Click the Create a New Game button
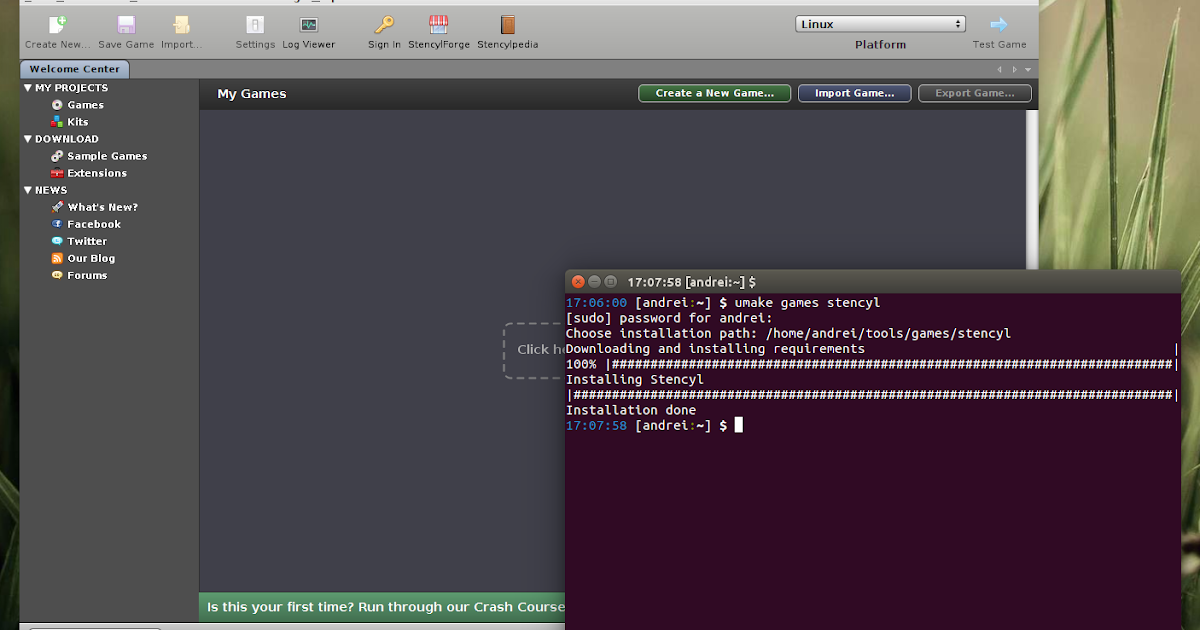Viewport: 1200px width, 630px height. point(714,92)
